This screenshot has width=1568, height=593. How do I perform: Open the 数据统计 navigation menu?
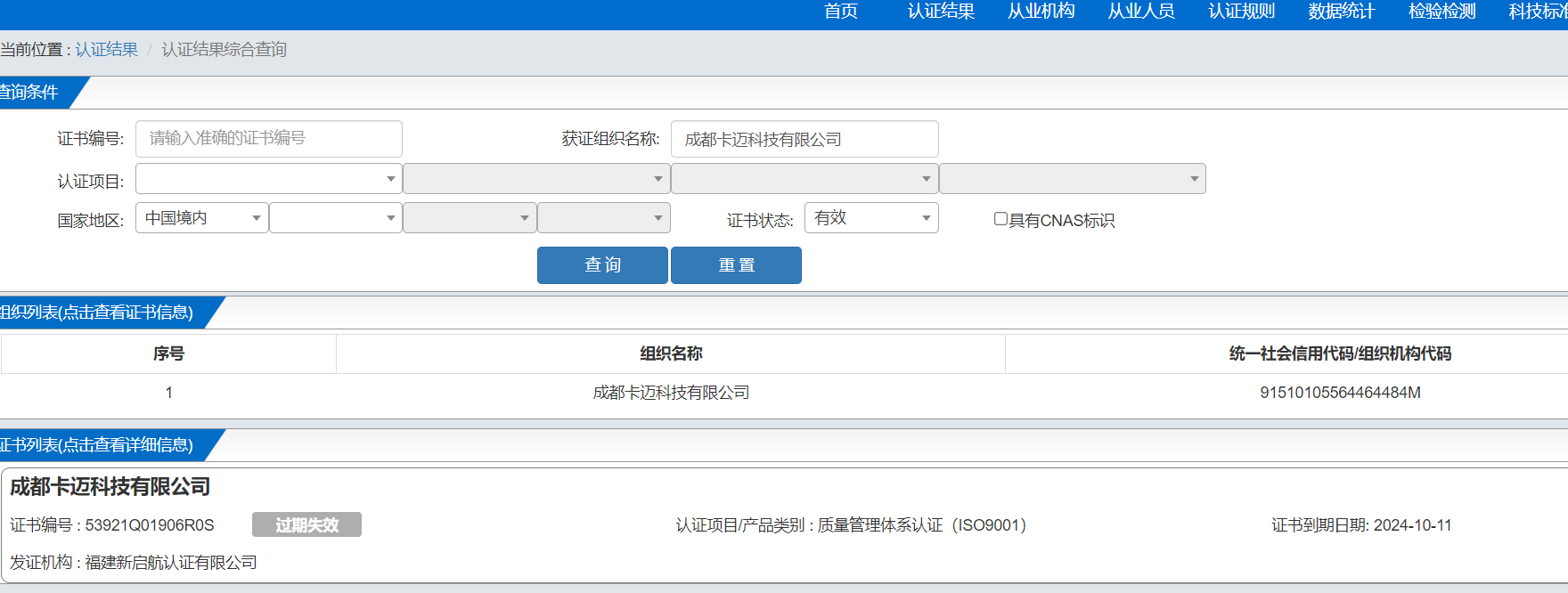pyautogui.click(x=1342, y=12)
